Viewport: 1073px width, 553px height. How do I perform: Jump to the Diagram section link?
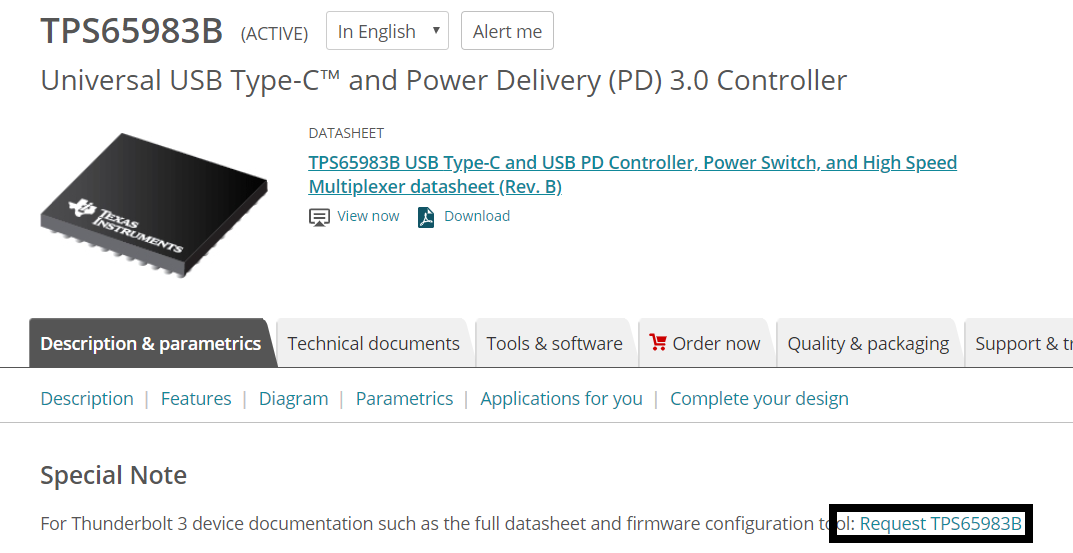[x=294, y=398]
